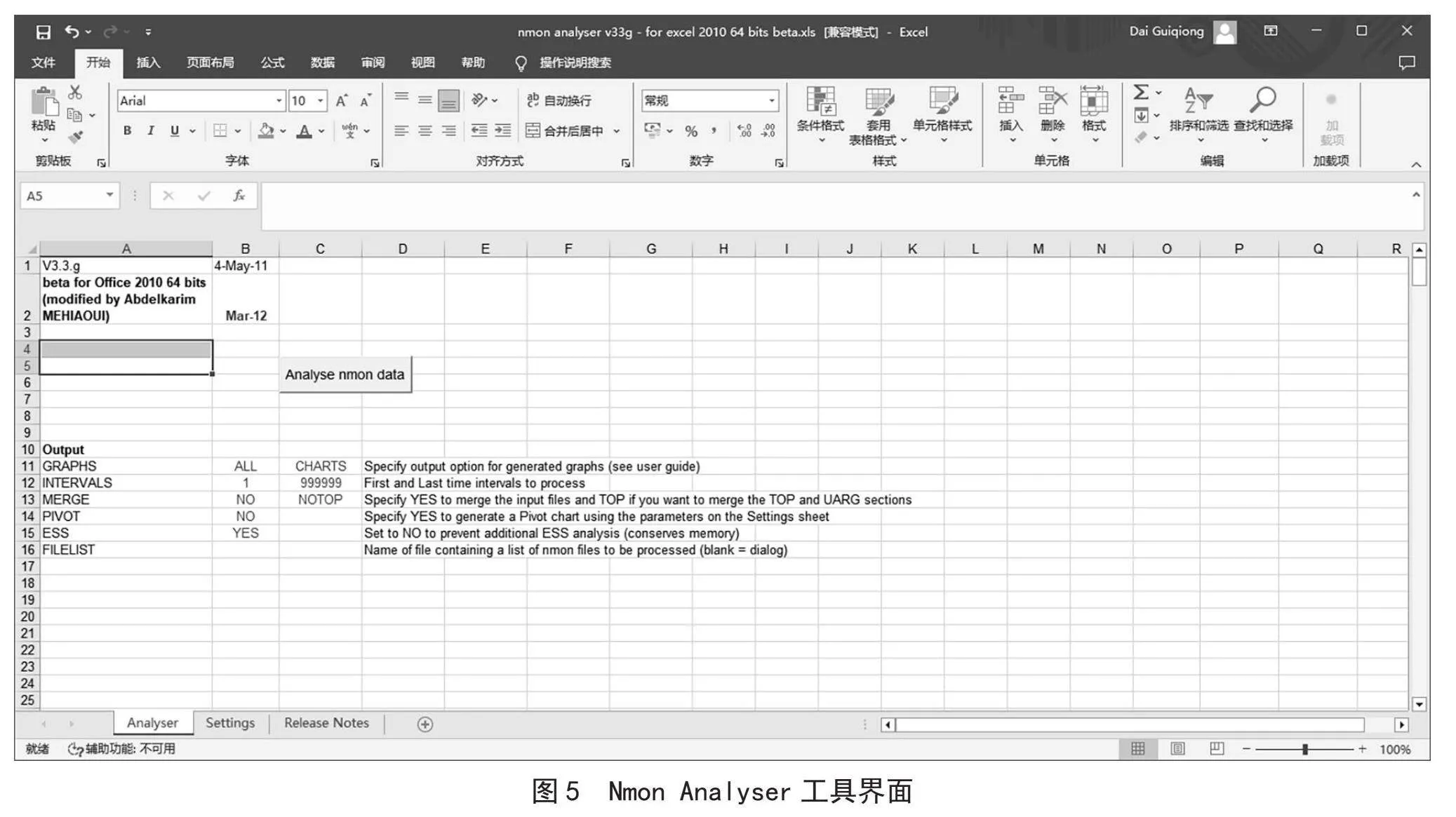
Task: Click the 删除 delete cells button
Action: (1053, 116)
